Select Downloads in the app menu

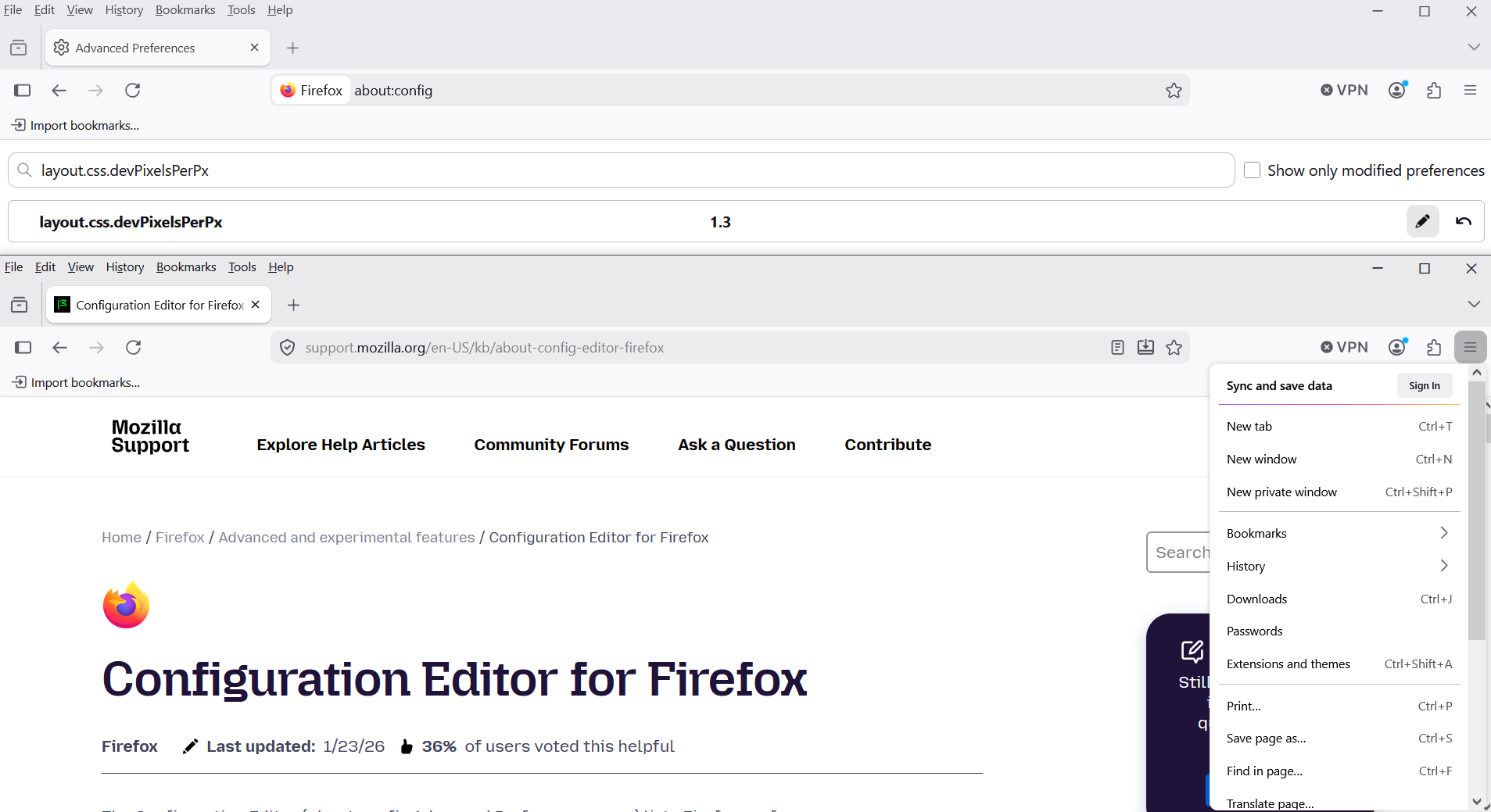(1339, 599)
